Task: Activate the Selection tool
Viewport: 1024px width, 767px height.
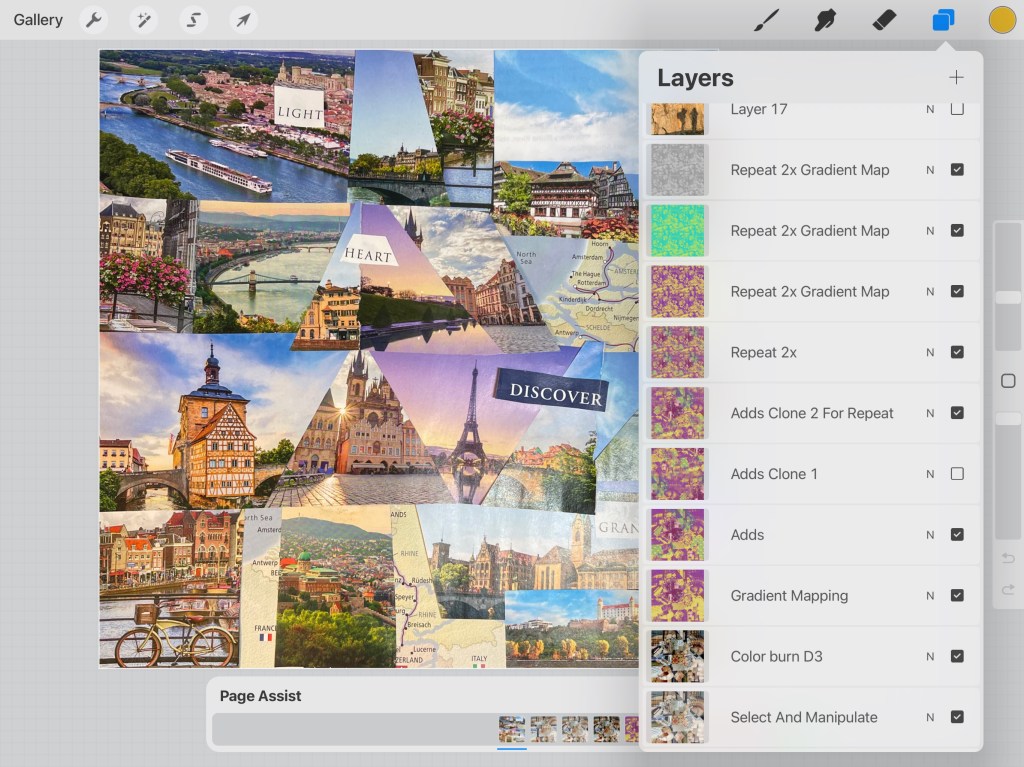Action: 193,20
